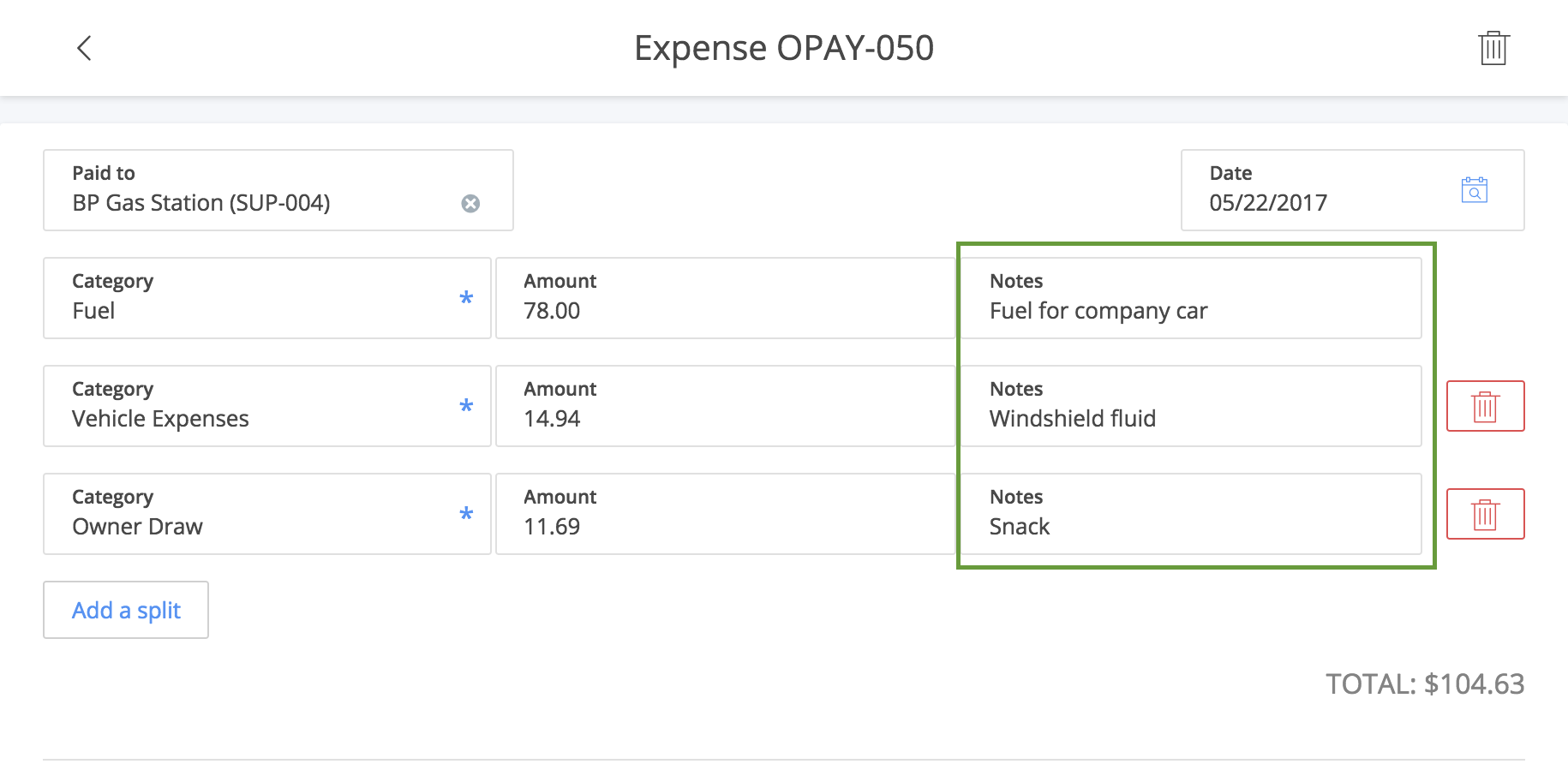Viewport: 1568px width, 764px height.
Task: Edit the Paid to supplier field
Action: pos(278,190)
